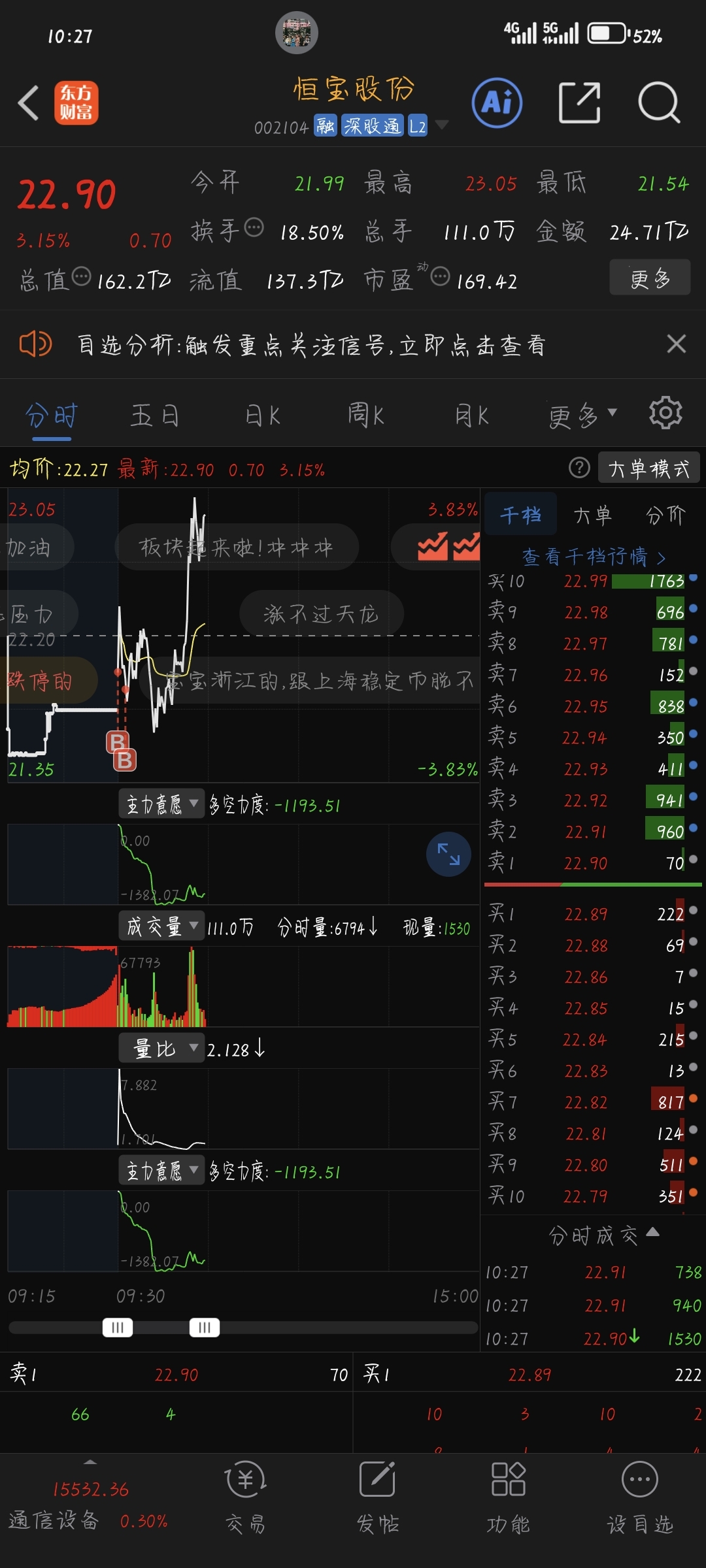This screenshot has width=706, height=1568.
Task: Open first 主力意愿 indicator dropdown
Action: tap(162, 804)
